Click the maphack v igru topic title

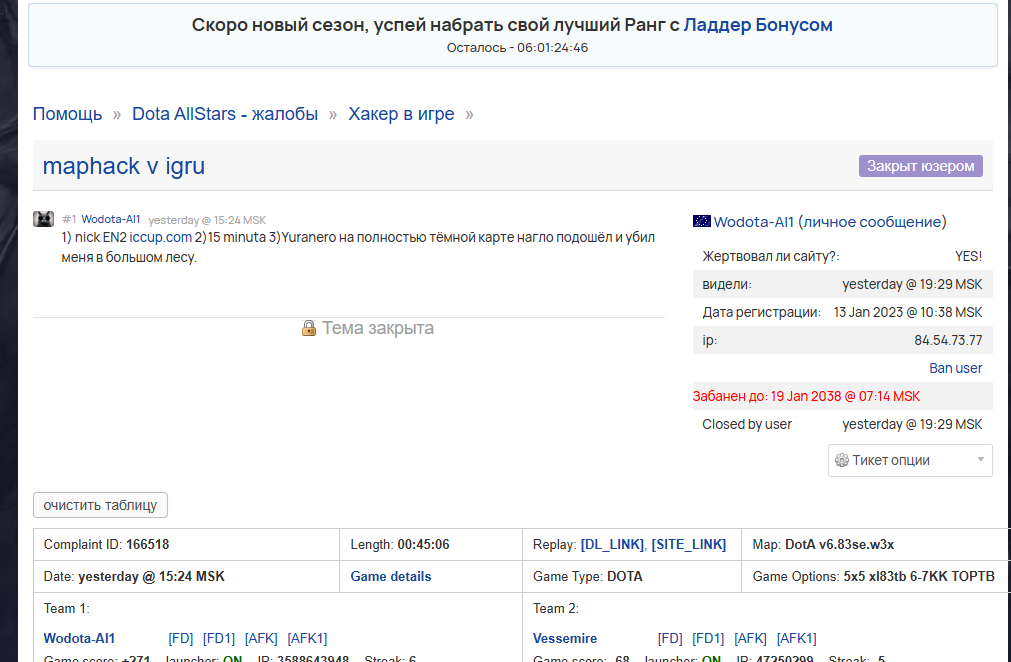(x=124, y=166)
